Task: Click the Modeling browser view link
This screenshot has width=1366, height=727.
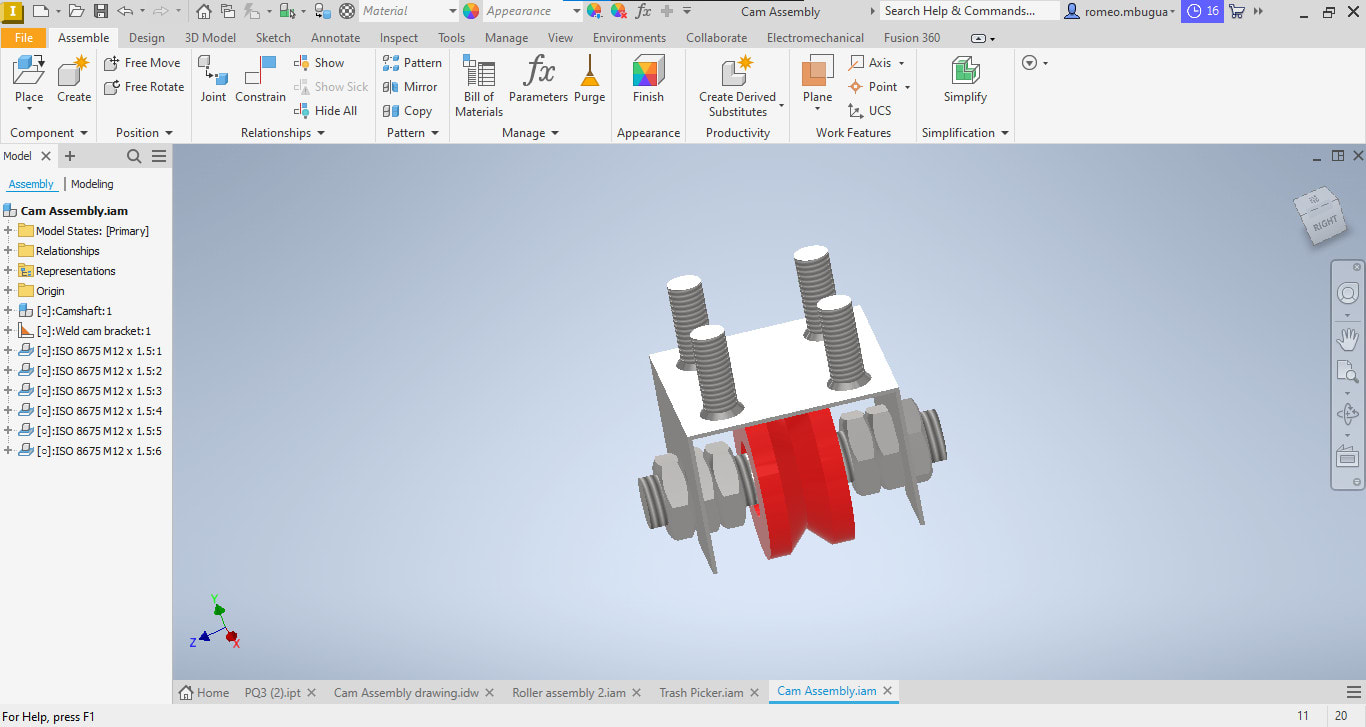Action: [92, 183]
